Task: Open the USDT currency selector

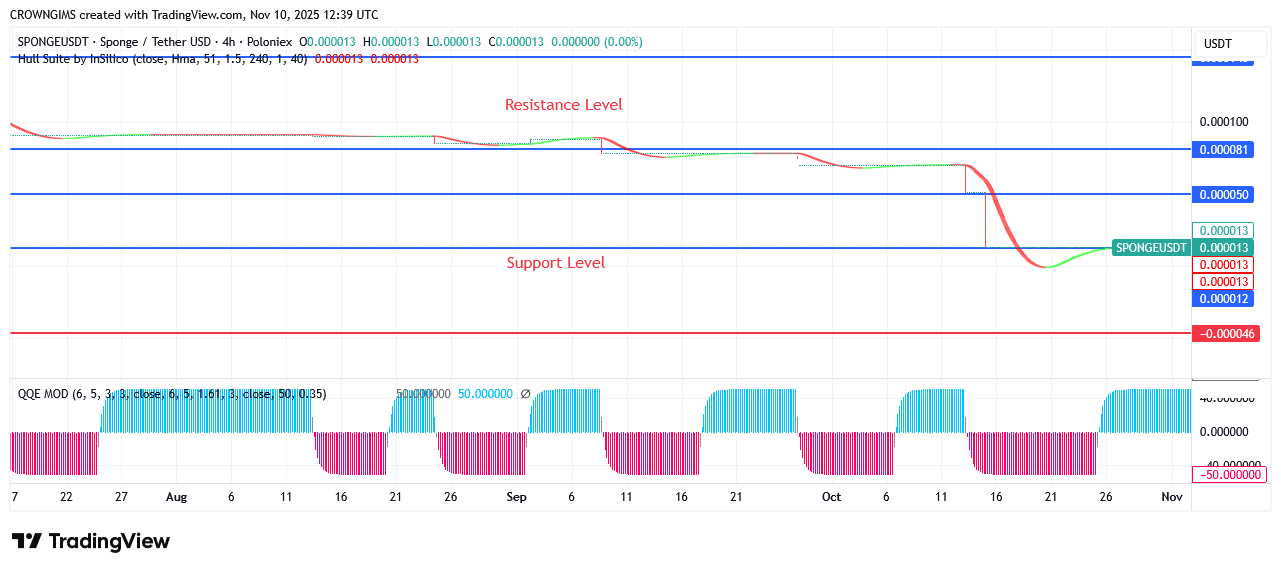Action: pyautogui.click(x=1217, y=44)
